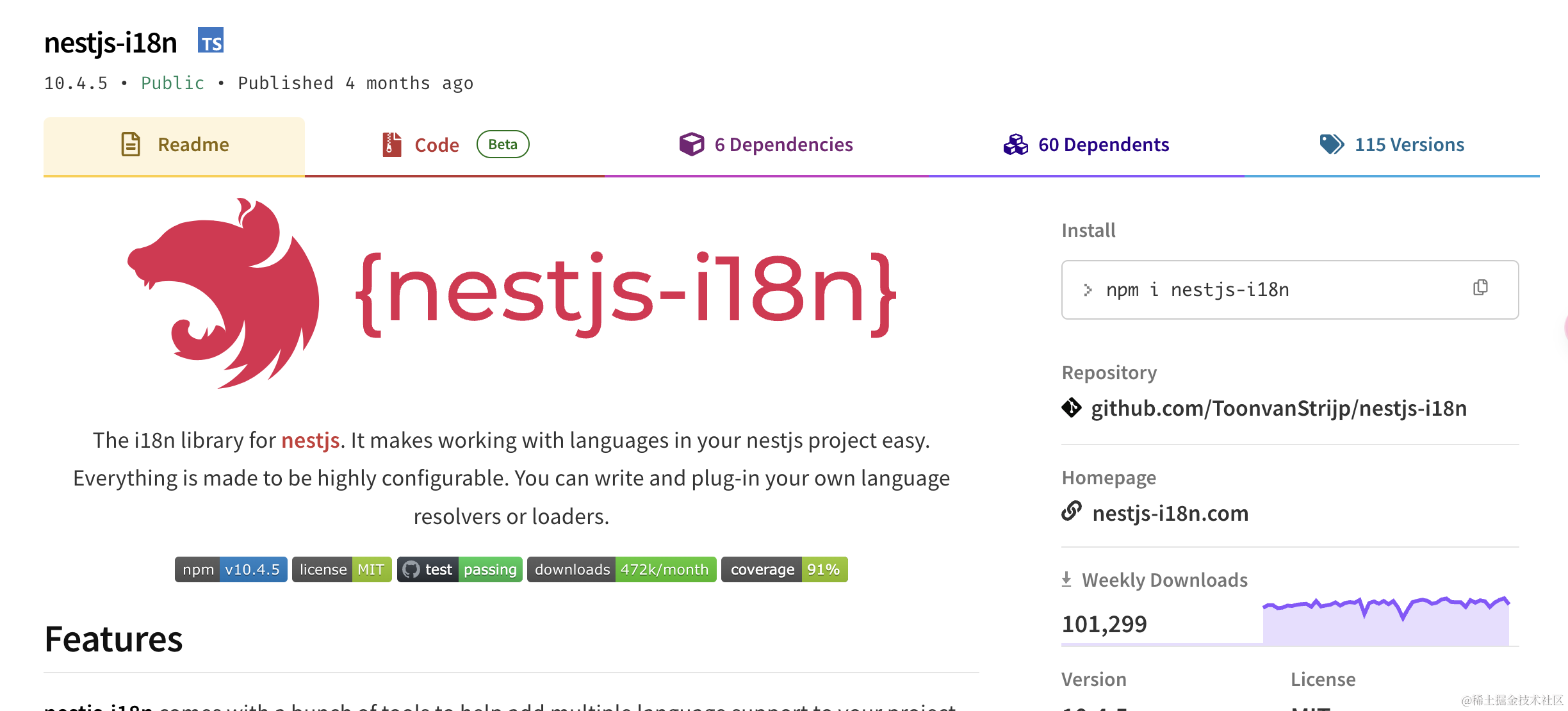Switch to the 115 Versions tab
Viewport: 1568px width, 711px height.
(x=1409, y=145)
